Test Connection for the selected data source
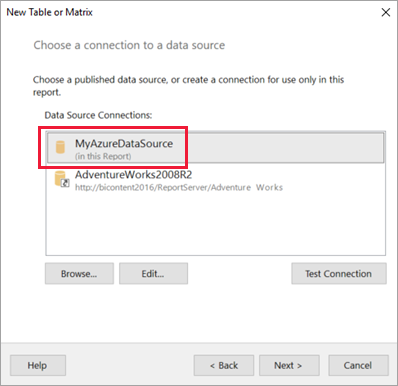The height and width of the screenshot is (386, 398). (x=339, y=274)
